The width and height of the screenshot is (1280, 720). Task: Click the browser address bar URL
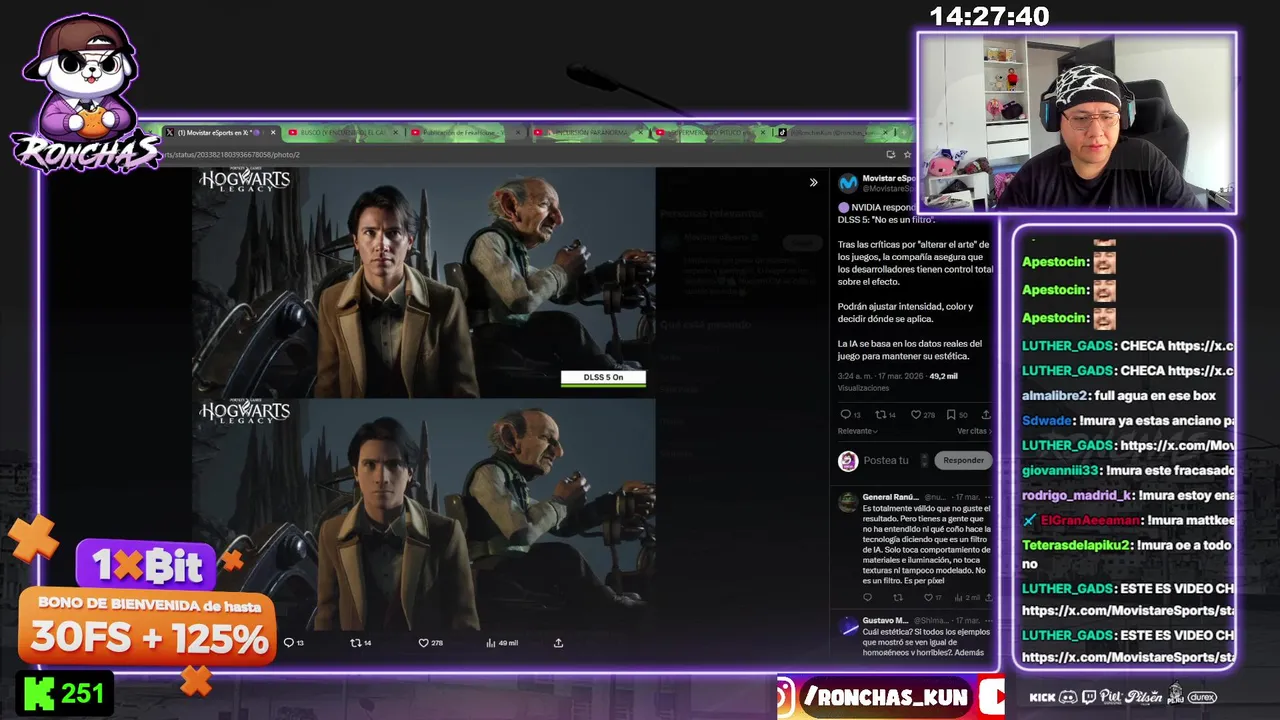click(x=230, y=155)
